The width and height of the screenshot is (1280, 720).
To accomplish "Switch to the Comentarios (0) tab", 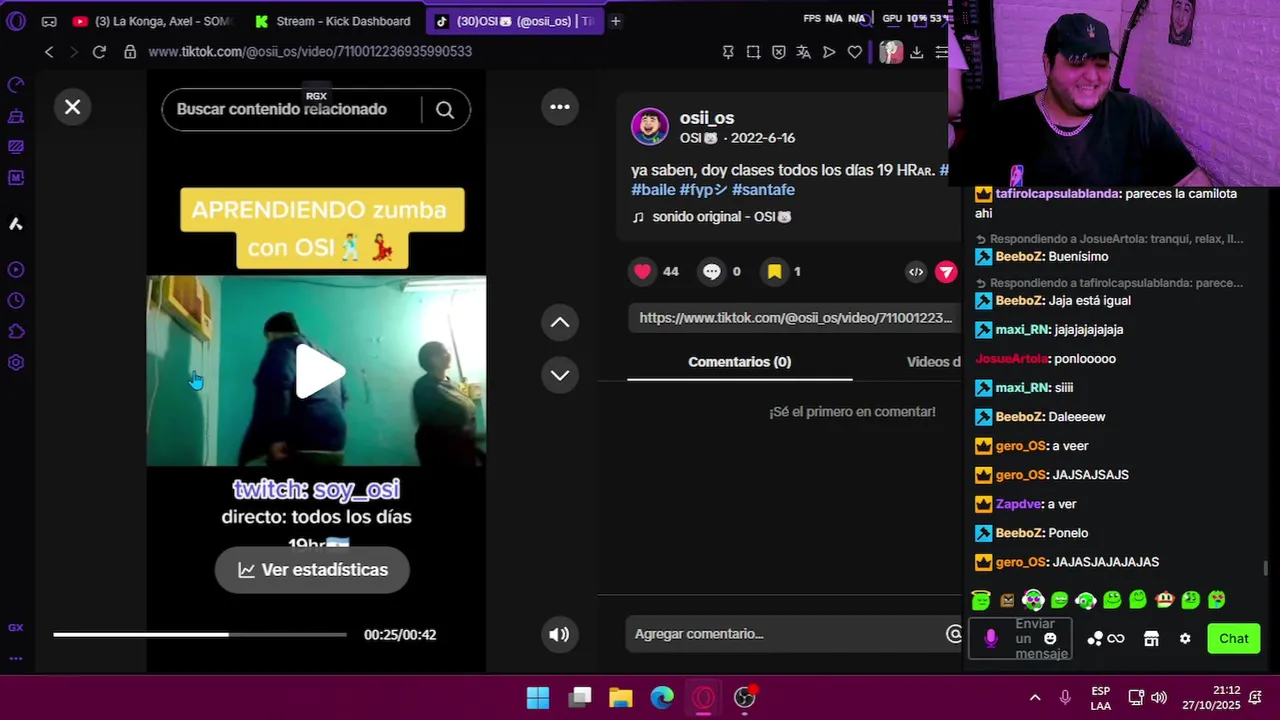I will [739, 362].
